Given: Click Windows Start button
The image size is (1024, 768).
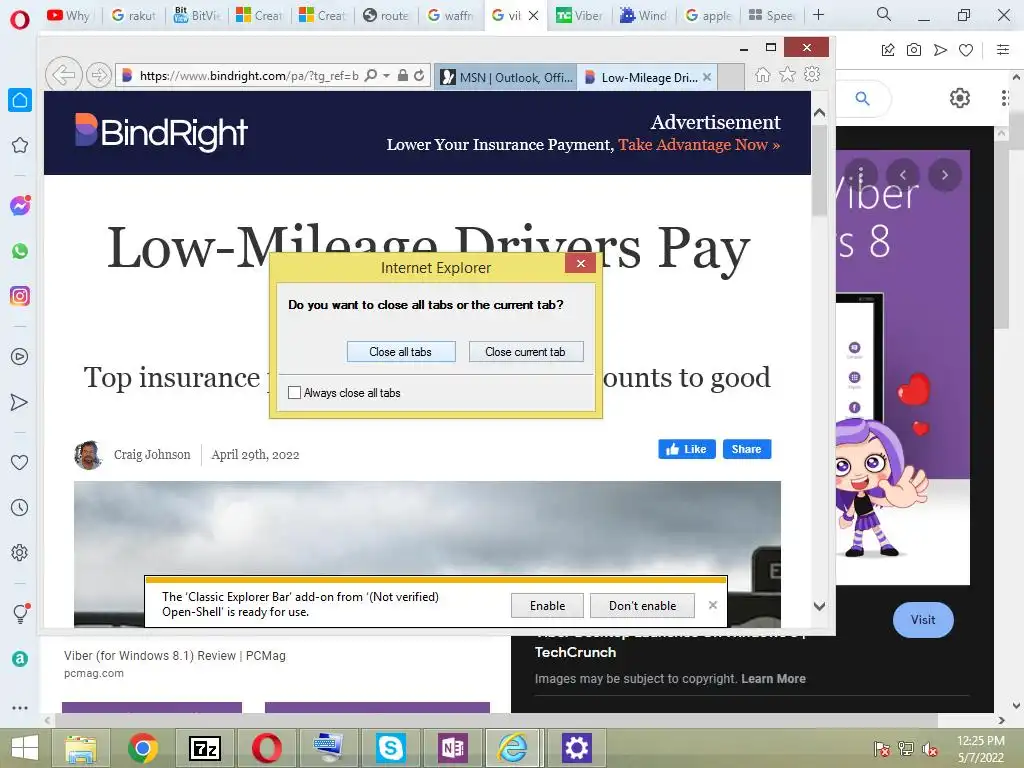Looking at the screenshot, I should pos(25,748).
